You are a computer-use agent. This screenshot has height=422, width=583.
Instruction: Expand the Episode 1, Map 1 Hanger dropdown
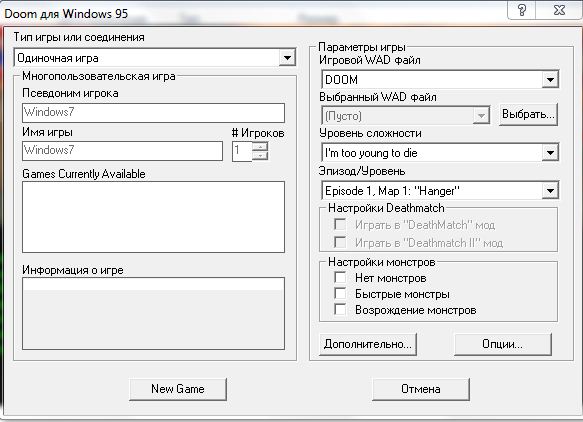550,191
